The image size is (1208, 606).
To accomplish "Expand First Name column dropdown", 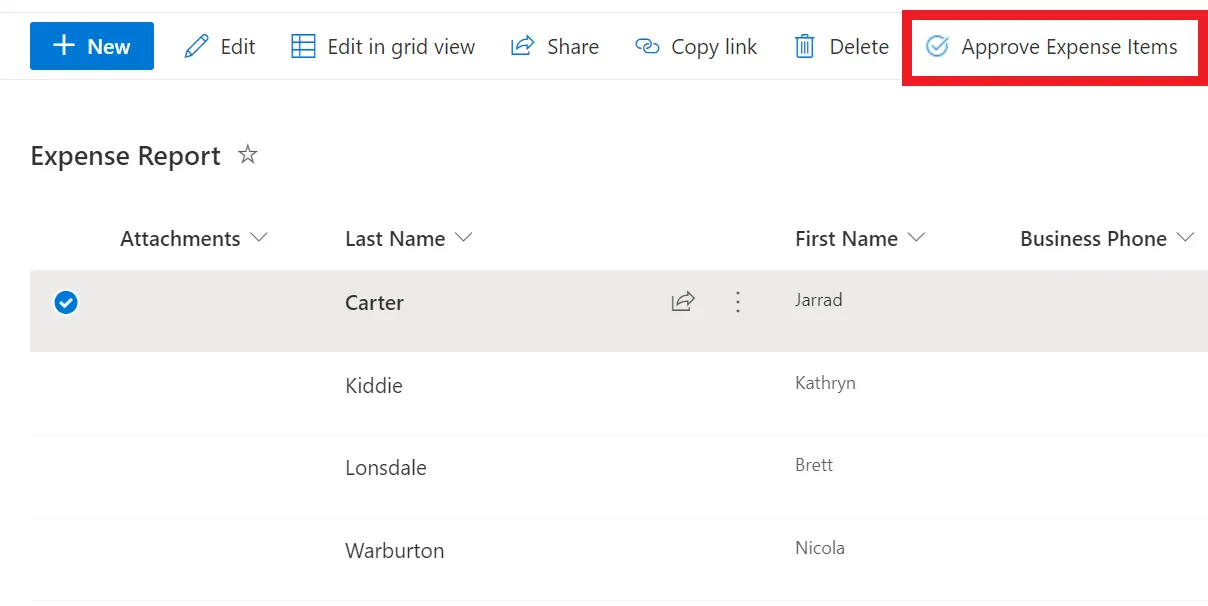I will [x=916, y=238].
